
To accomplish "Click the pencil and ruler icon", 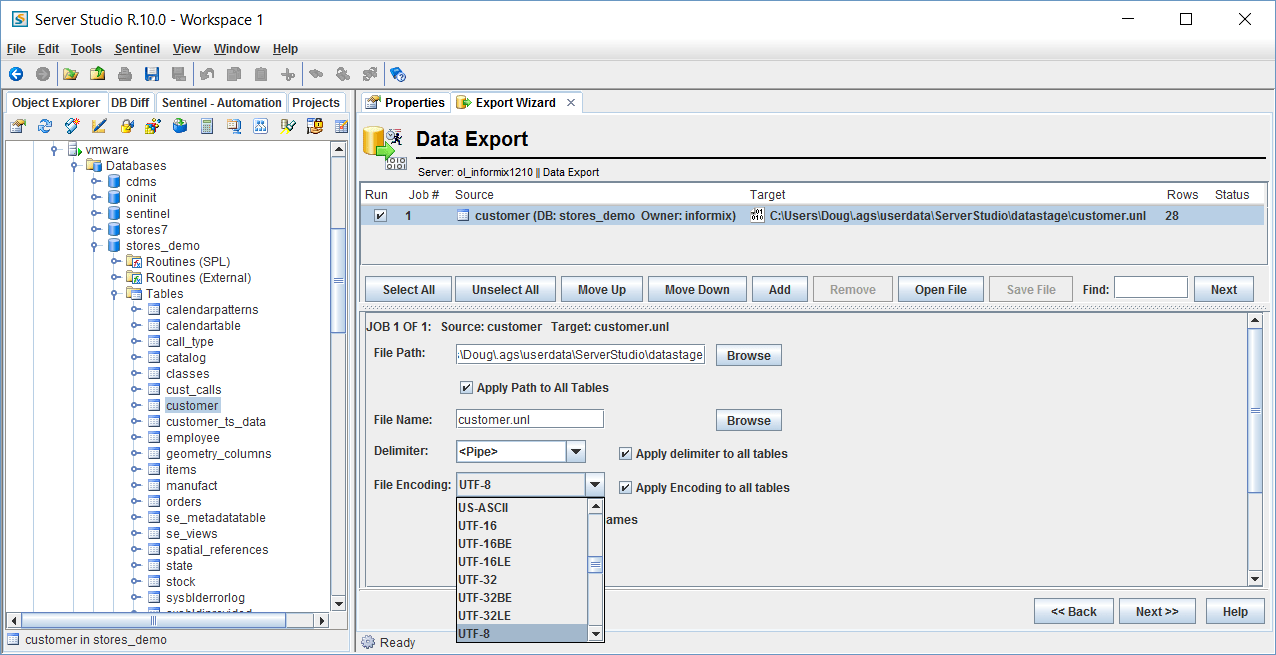I will (x=99, y=126).
